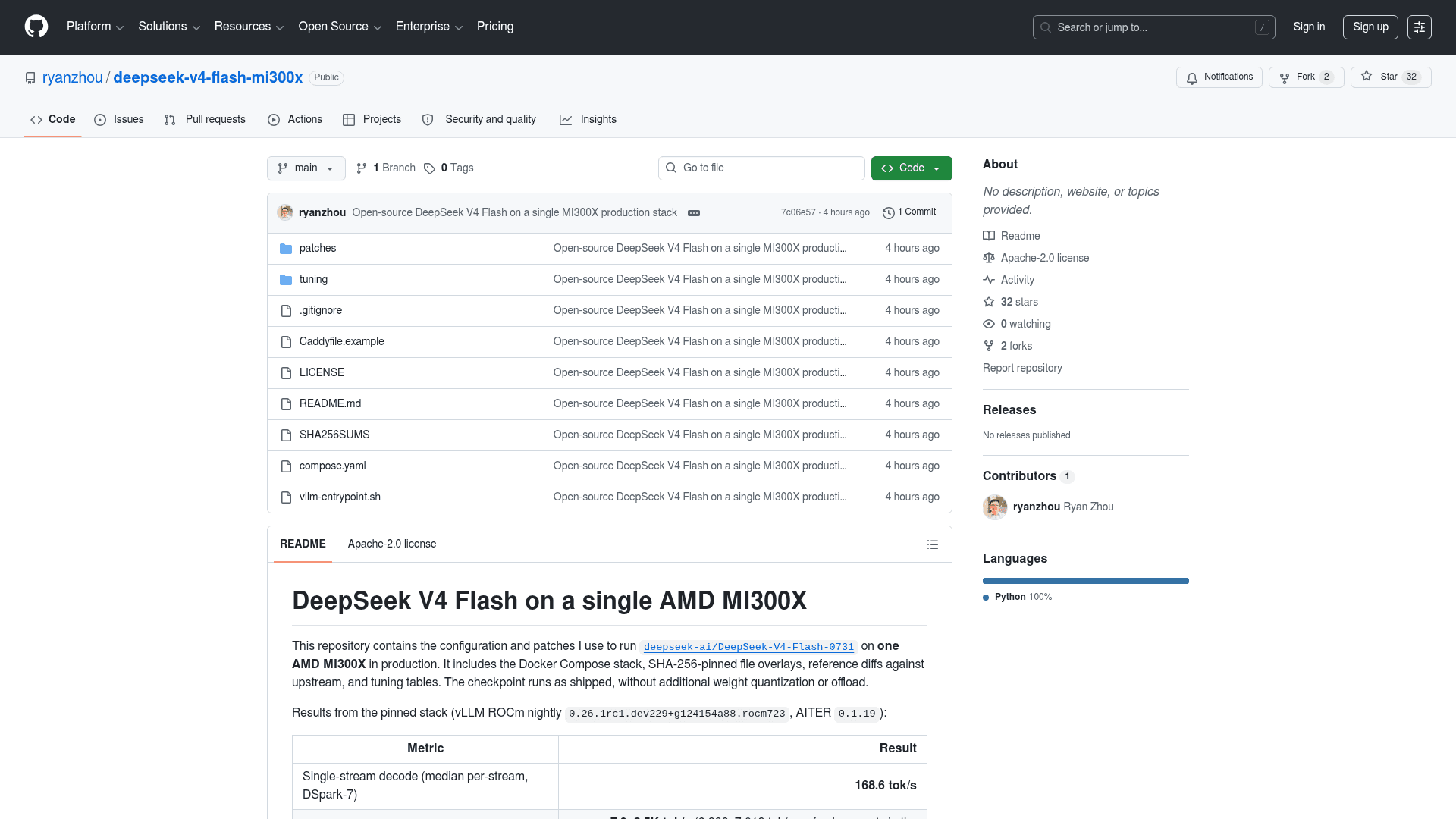Open the vllm-entrypoint.sh file
Image resolution: width=1456 pixels, height=819 pixels.
pos(340,497)
